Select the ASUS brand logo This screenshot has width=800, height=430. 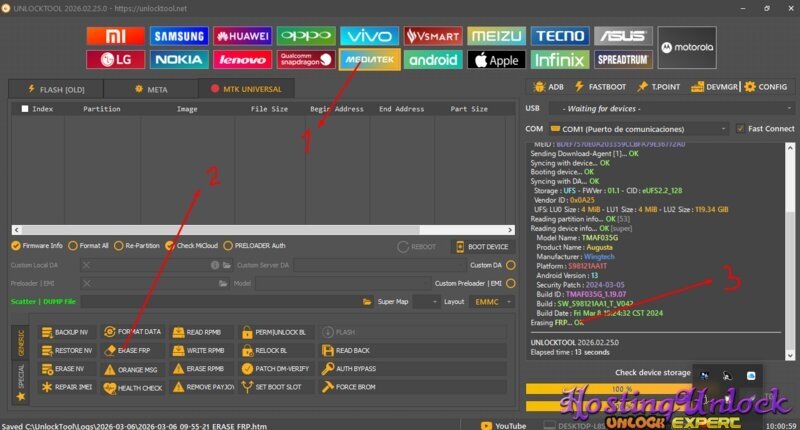623,36
